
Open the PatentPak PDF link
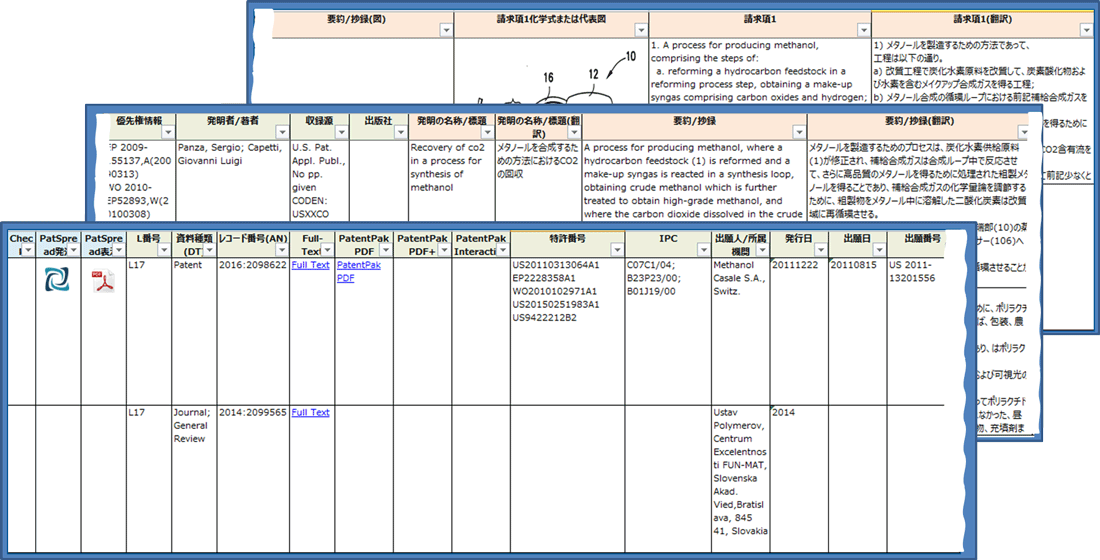tap(358, 271)
